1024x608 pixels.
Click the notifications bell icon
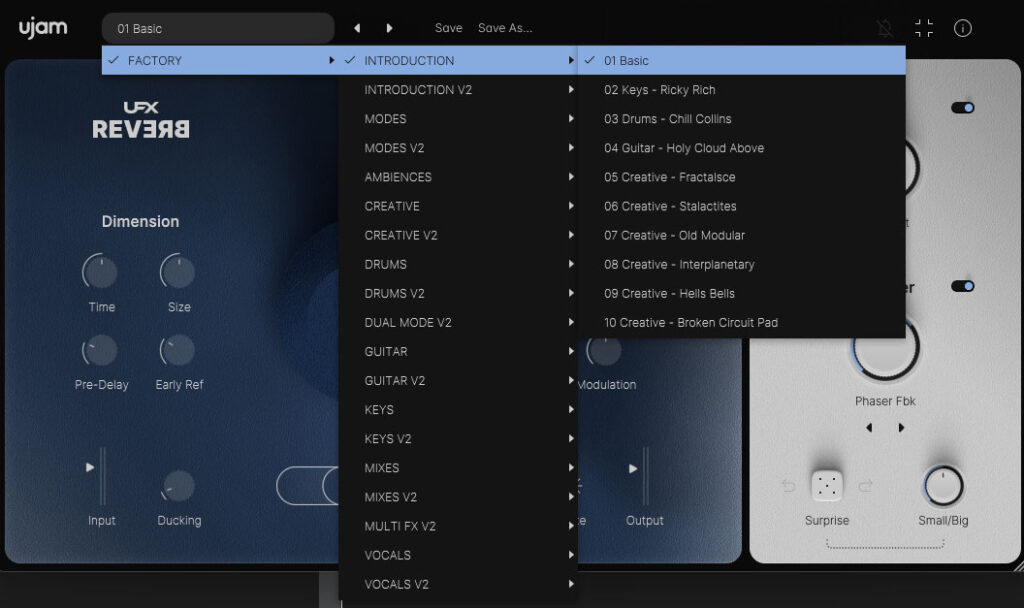point(885,28)
